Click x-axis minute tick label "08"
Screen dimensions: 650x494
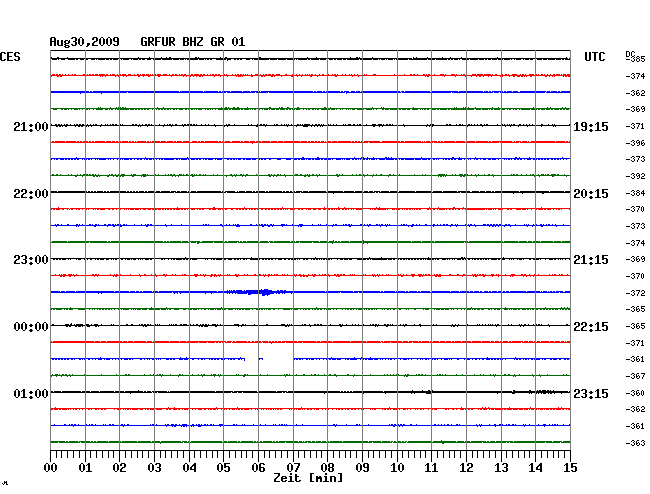(x=327, y=468)
